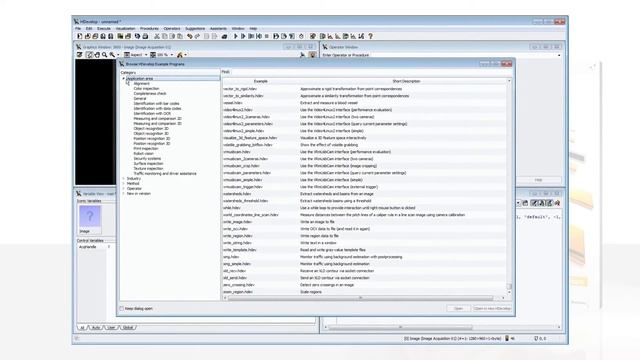640x360 pixels.
Task: Click the example list vertical scrollbar thumb
Action: (x=509, y=287)
